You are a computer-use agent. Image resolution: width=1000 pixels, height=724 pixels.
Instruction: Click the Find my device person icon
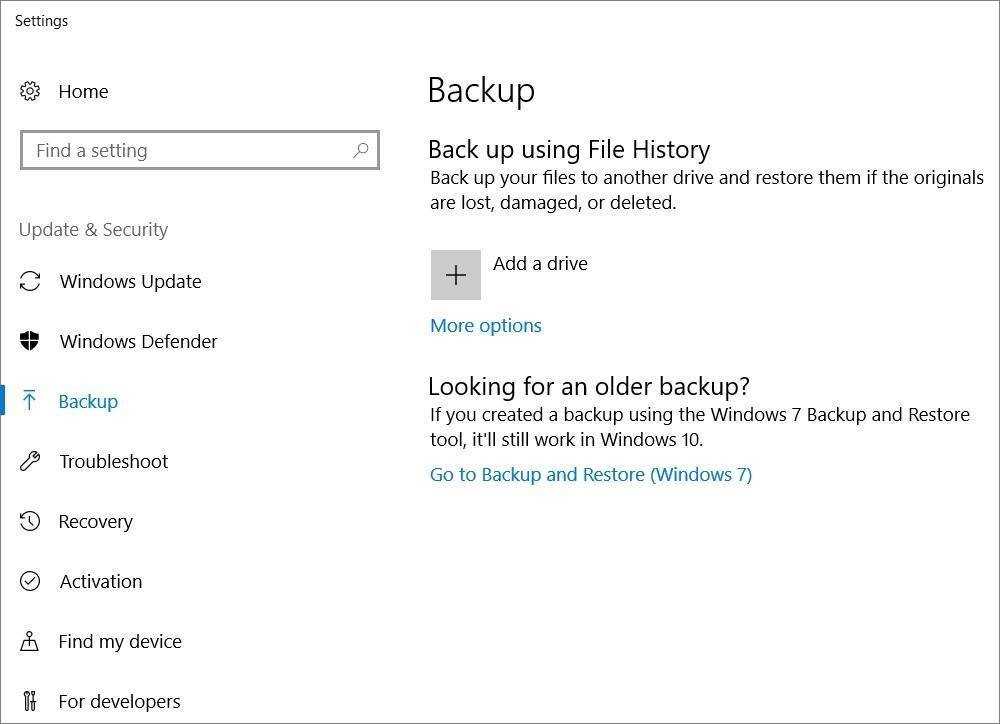[x=30, y=642]
